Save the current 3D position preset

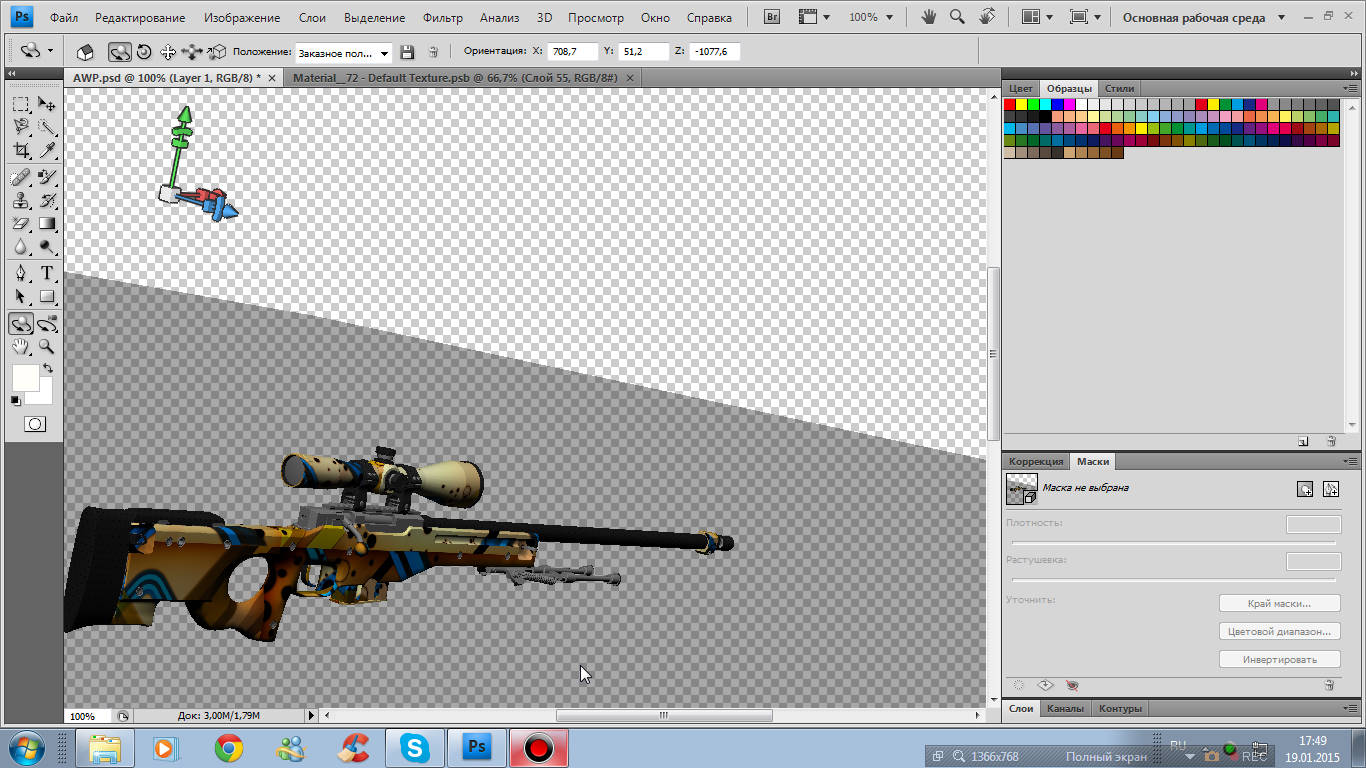[407, 52]
